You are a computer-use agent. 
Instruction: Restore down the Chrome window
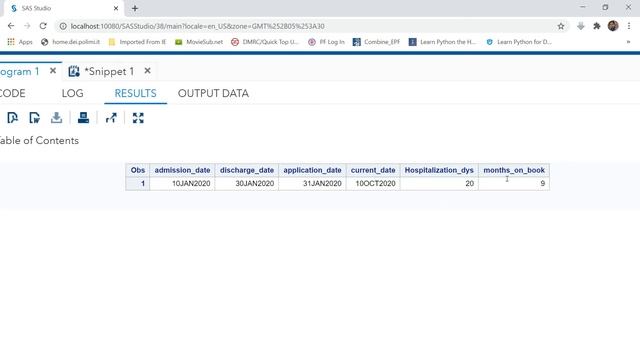[x=605, y=7]
